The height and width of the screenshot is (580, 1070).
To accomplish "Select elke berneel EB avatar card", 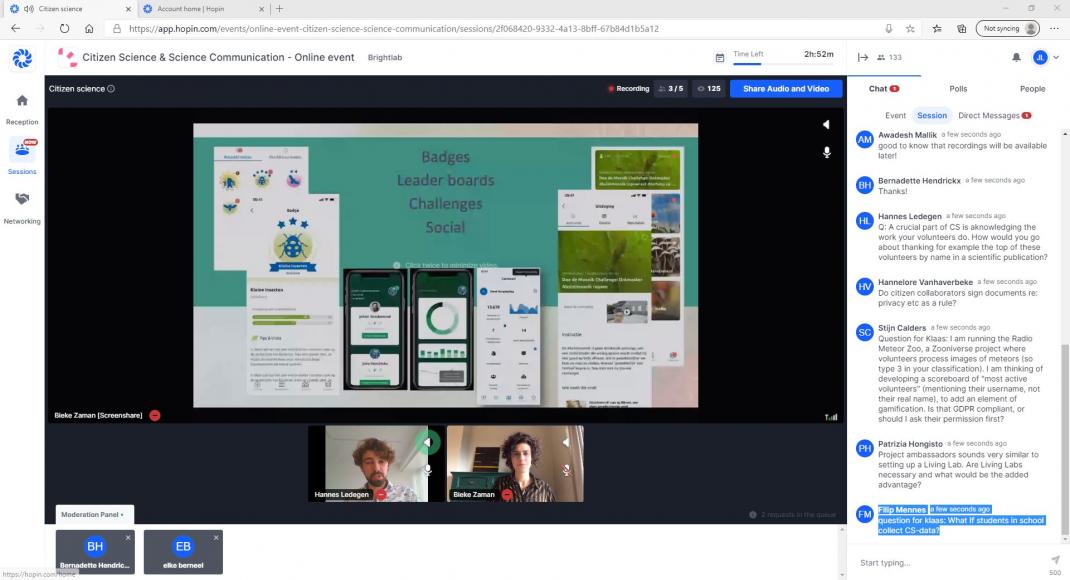I will click(183, 552).
